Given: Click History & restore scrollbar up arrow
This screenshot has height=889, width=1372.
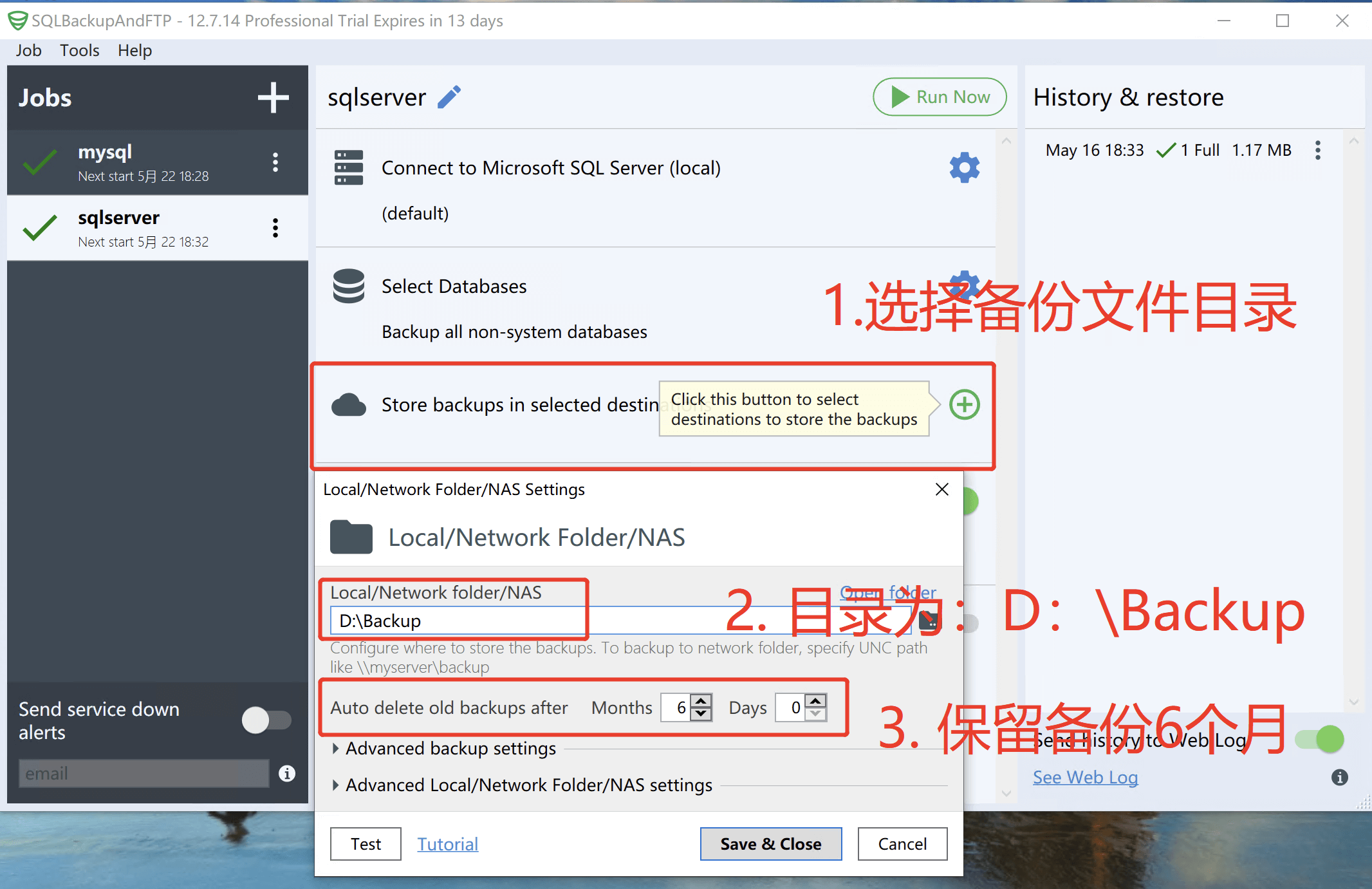Looking at the screenshot, I should point(1353,141).
